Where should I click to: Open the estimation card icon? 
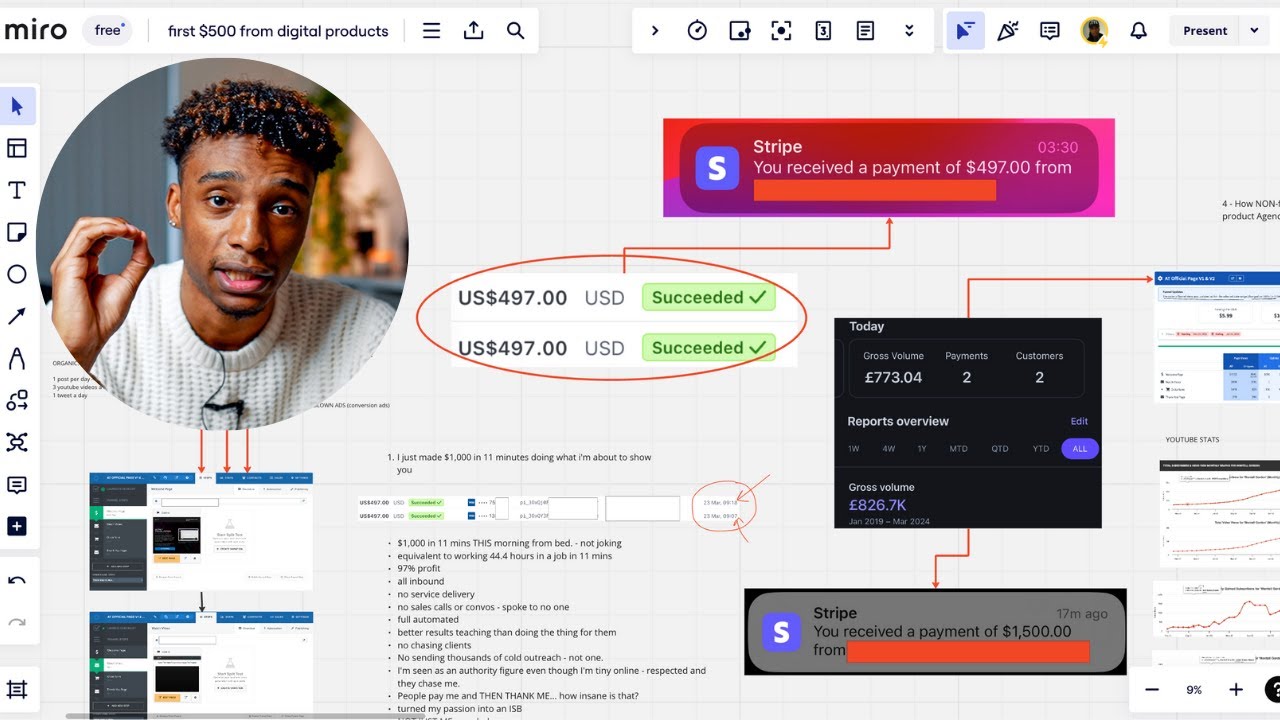[823, 31]
